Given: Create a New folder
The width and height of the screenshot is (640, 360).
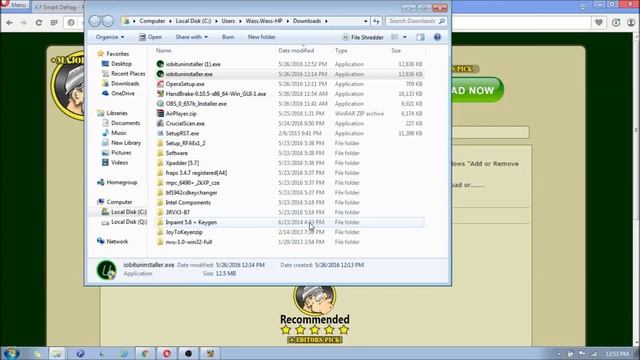Looking at the screenshot, I should tap(262, 37).
